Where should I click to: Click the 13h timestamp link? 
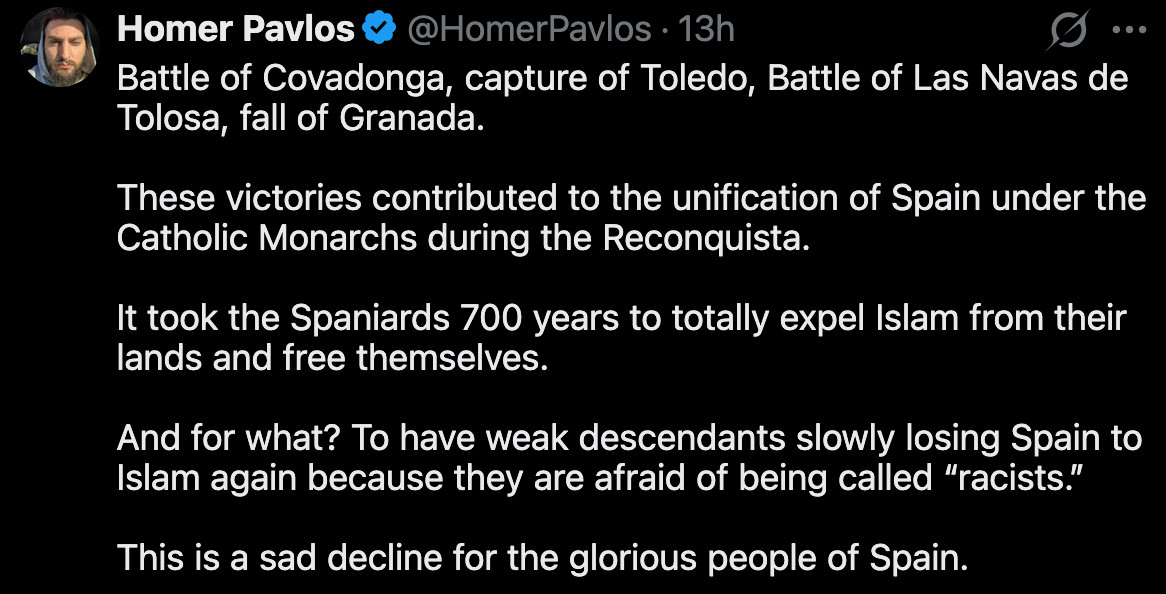click(706, 30)
